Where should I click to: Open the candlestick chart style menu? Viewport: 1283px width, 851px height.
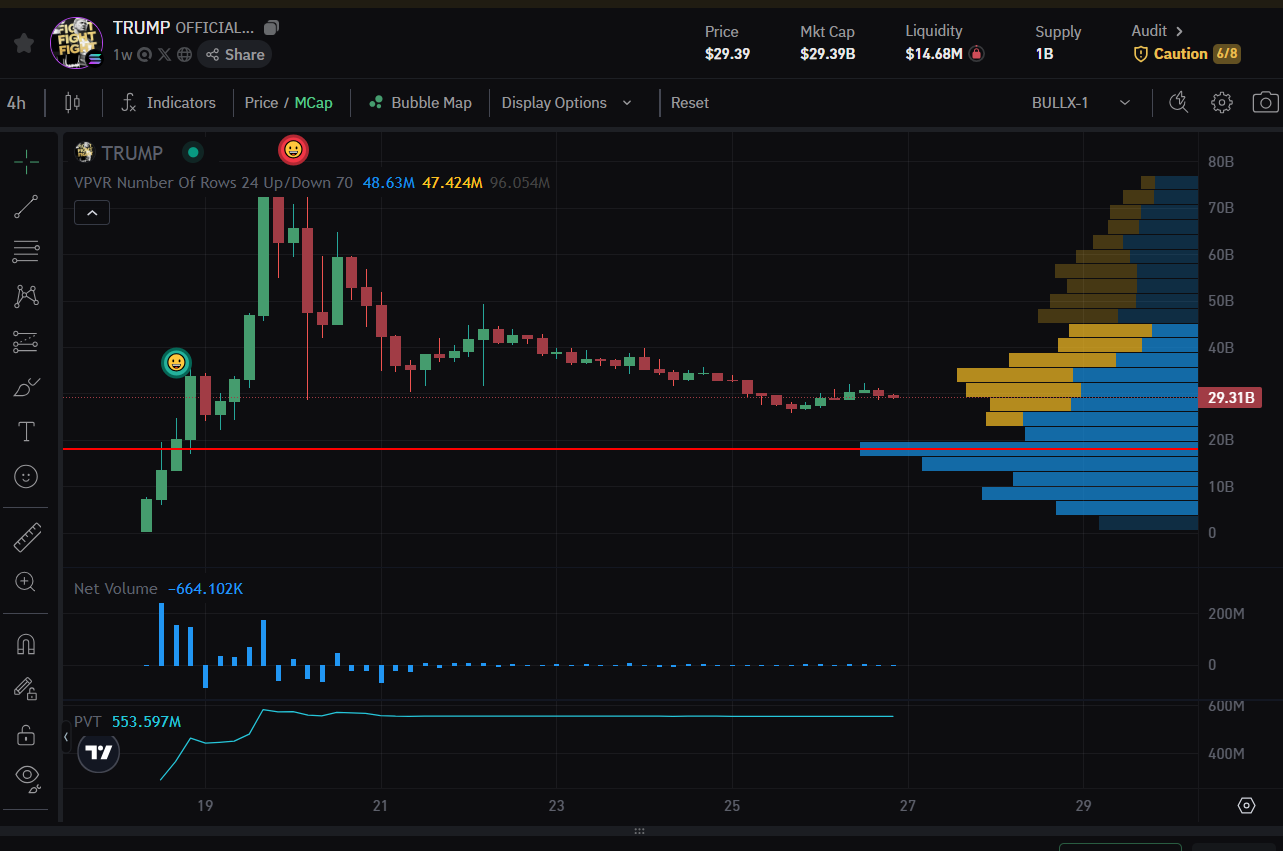(x=71, y=102)
